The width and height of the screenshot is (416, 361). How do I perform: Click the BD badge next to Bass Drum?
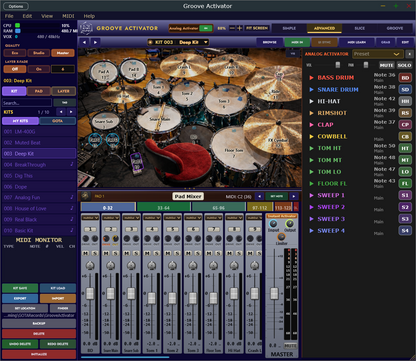[405, 78]
